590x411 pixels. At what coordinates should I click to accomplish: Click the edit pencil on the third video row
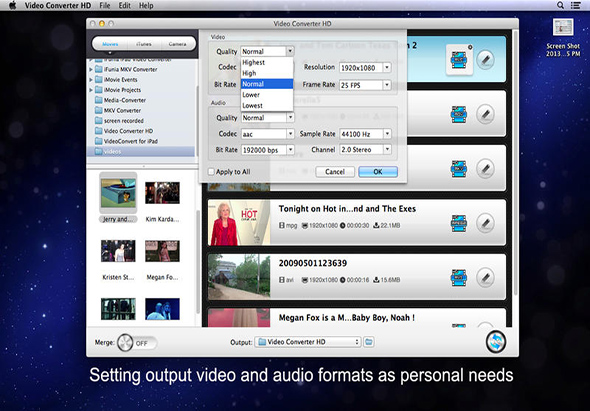[x=485, y=169]
